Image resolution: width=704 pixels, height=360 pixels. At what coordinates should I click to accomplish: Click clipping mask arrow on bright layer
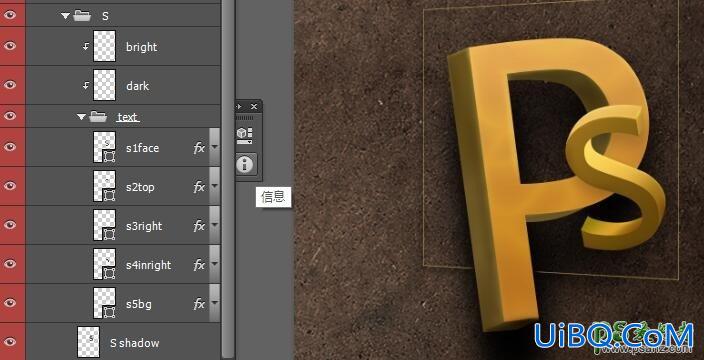click(86, 46)
